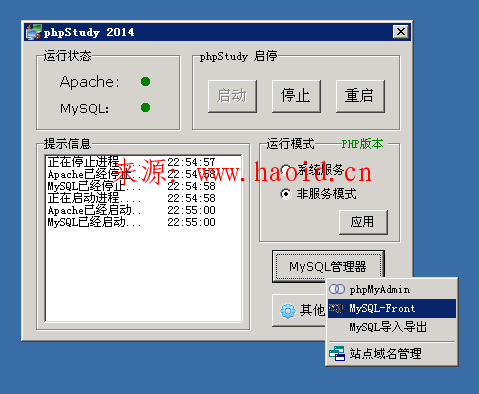Click the MySQL已经启动 log line
479x394 pixels.
point(132,222)
